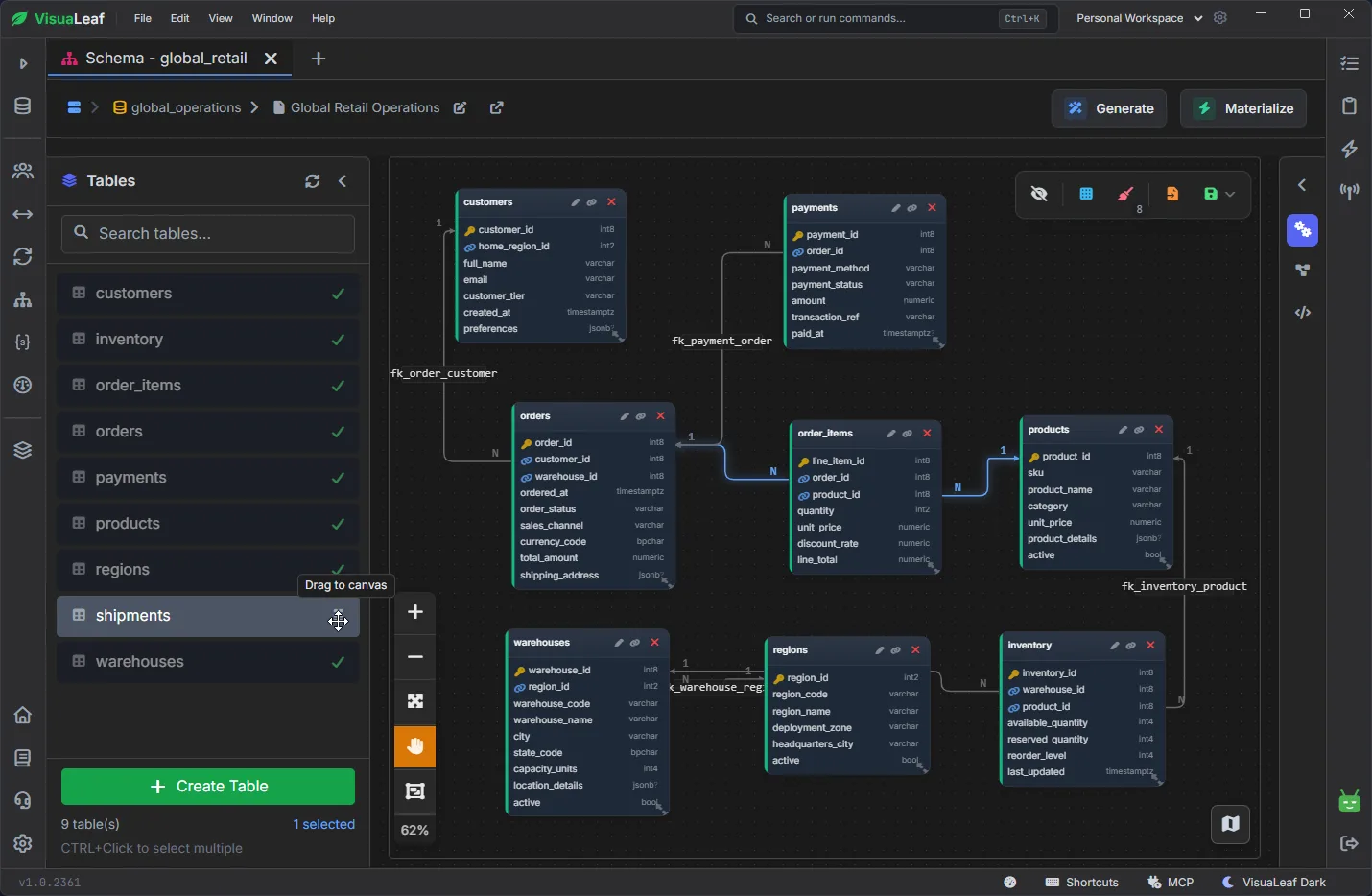Screen dimensions: 1372x896
Task: Expand the right side panel chevron
Action: coord(1302,185)
